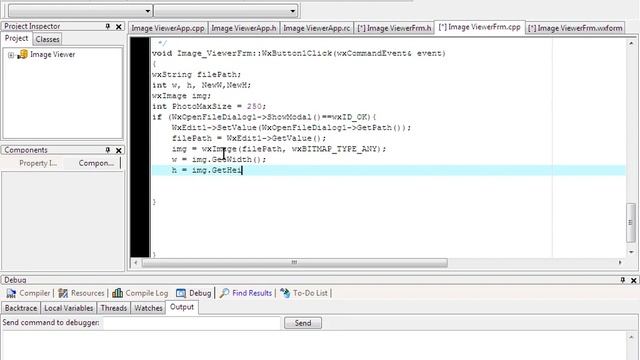
Task: Click the Compile Log chart icon
Action: click(x=118, y=293)
